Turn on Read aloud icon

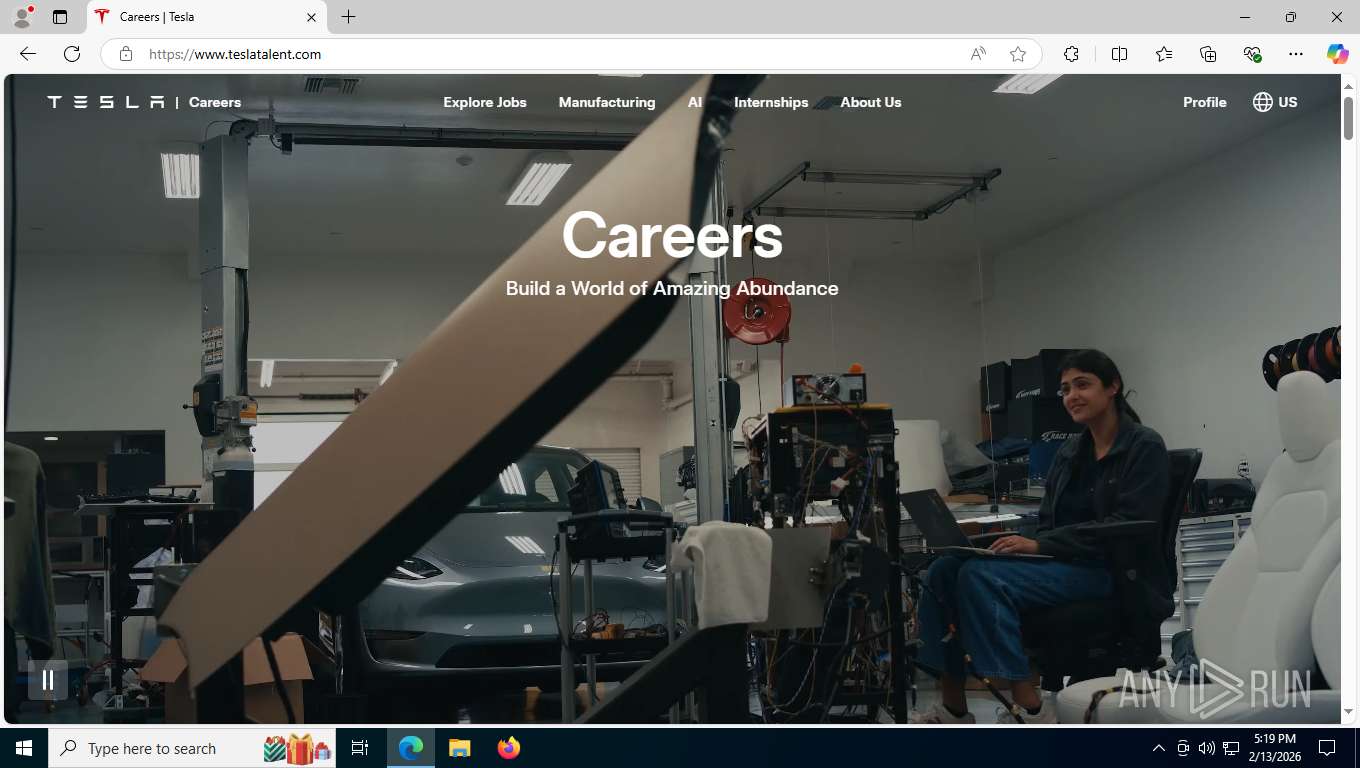[x=978, y=54]
